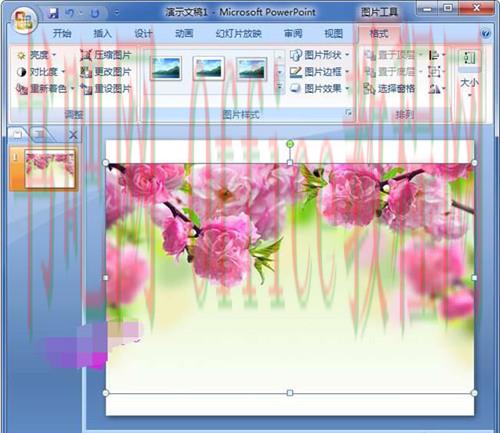Open the 亮度 brightness dropdown

pyautogui.click(x=36, y=55)
